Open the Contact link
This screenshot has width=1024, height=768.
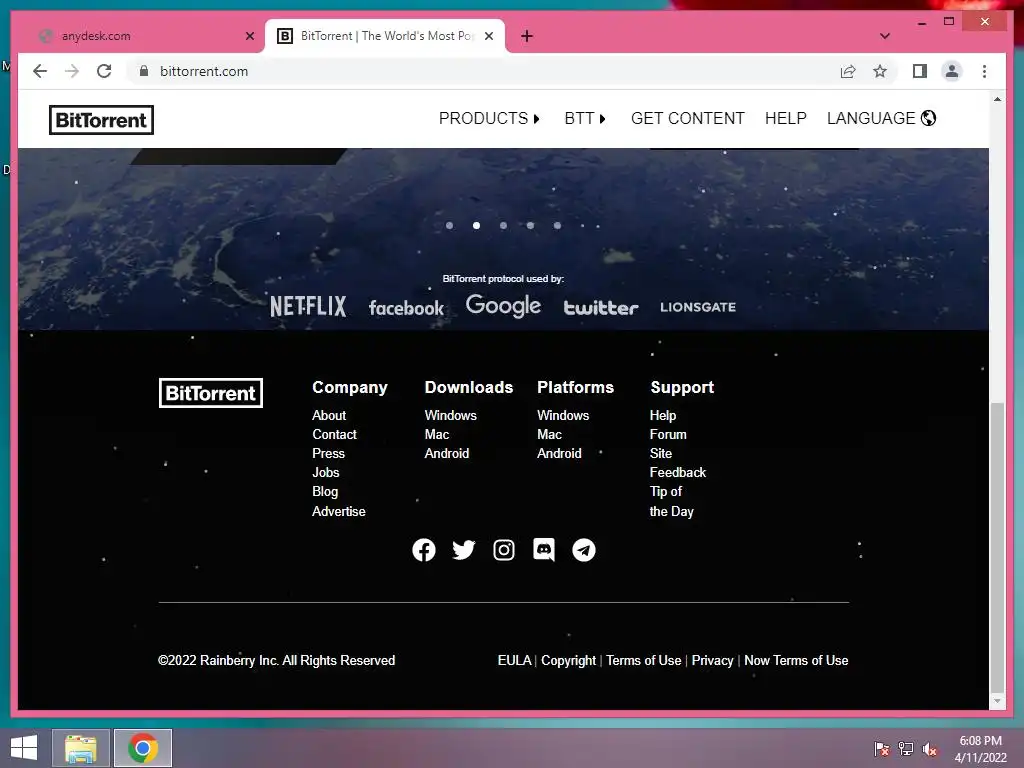(334, 434)
